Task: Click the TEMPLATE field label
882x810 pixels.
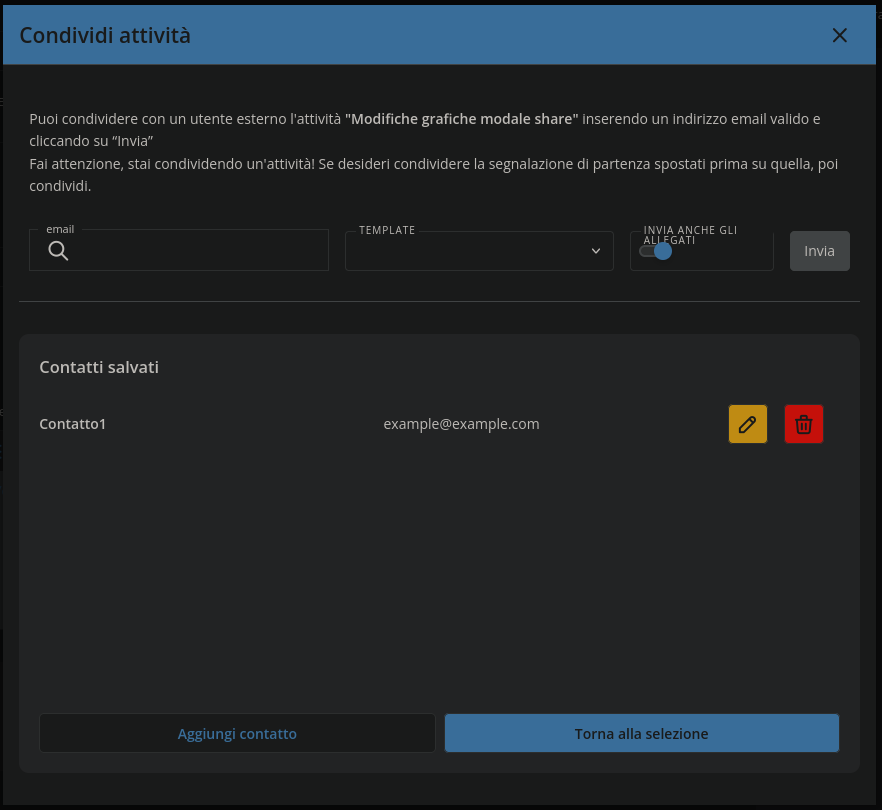Action: coord(387,230)
